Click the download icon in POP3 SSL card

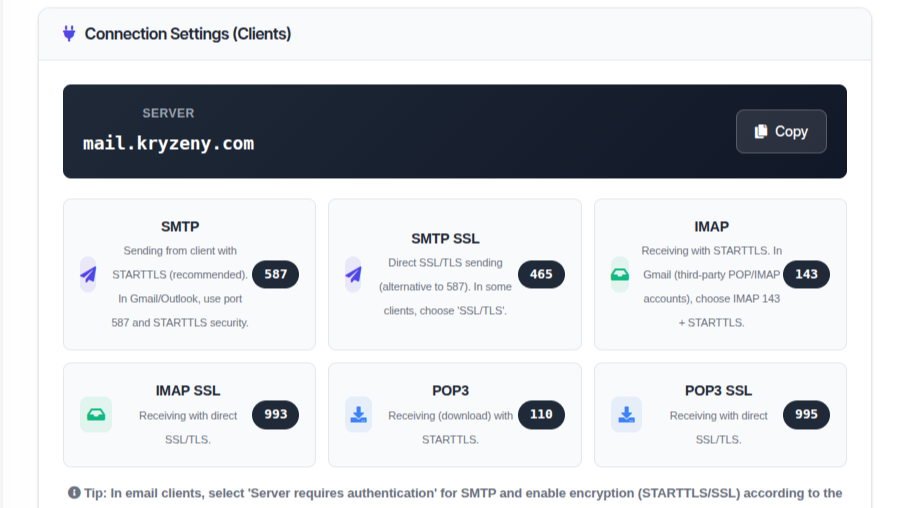coord(626,414)
